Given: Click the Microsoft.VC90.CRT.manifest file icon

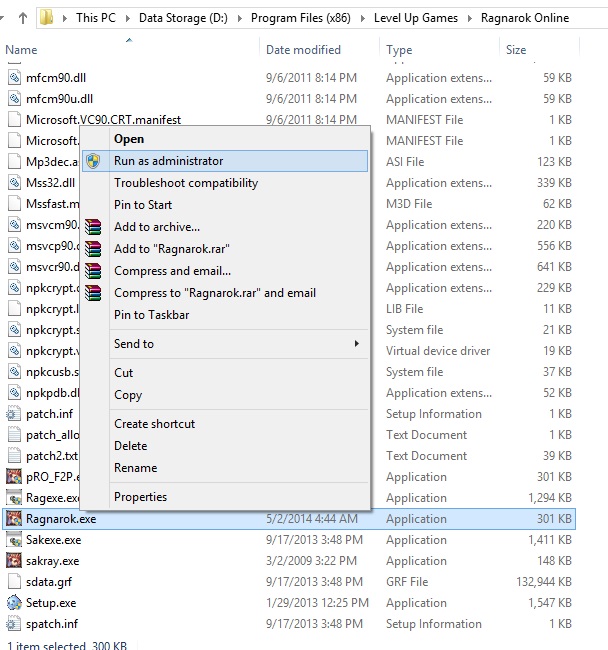Looking at the screenshot, I should click(x=15, y=120).
